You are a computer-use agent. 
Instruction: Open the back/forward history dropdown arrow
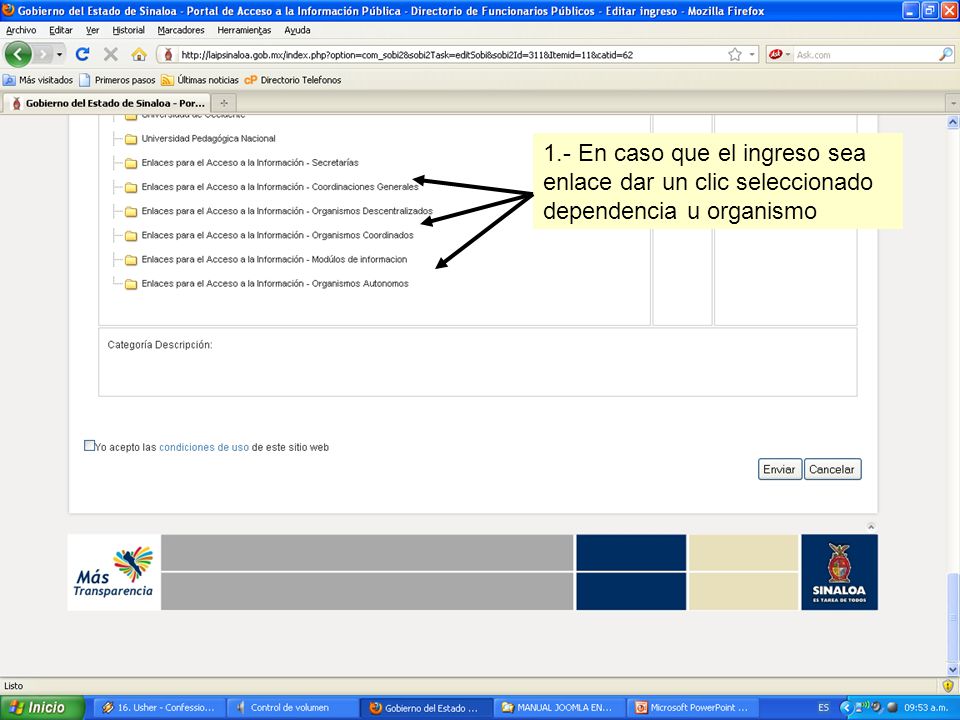[59, 54]
